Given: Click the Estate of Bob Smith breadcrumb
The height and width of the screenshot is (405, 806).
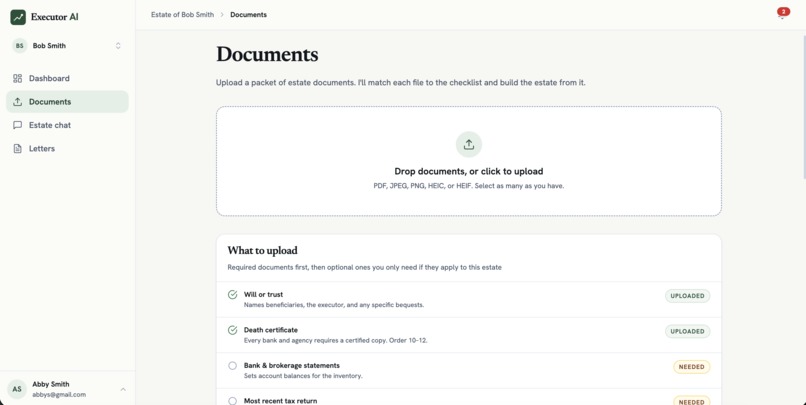Looking at the screenshot, I should pos(182,14).
